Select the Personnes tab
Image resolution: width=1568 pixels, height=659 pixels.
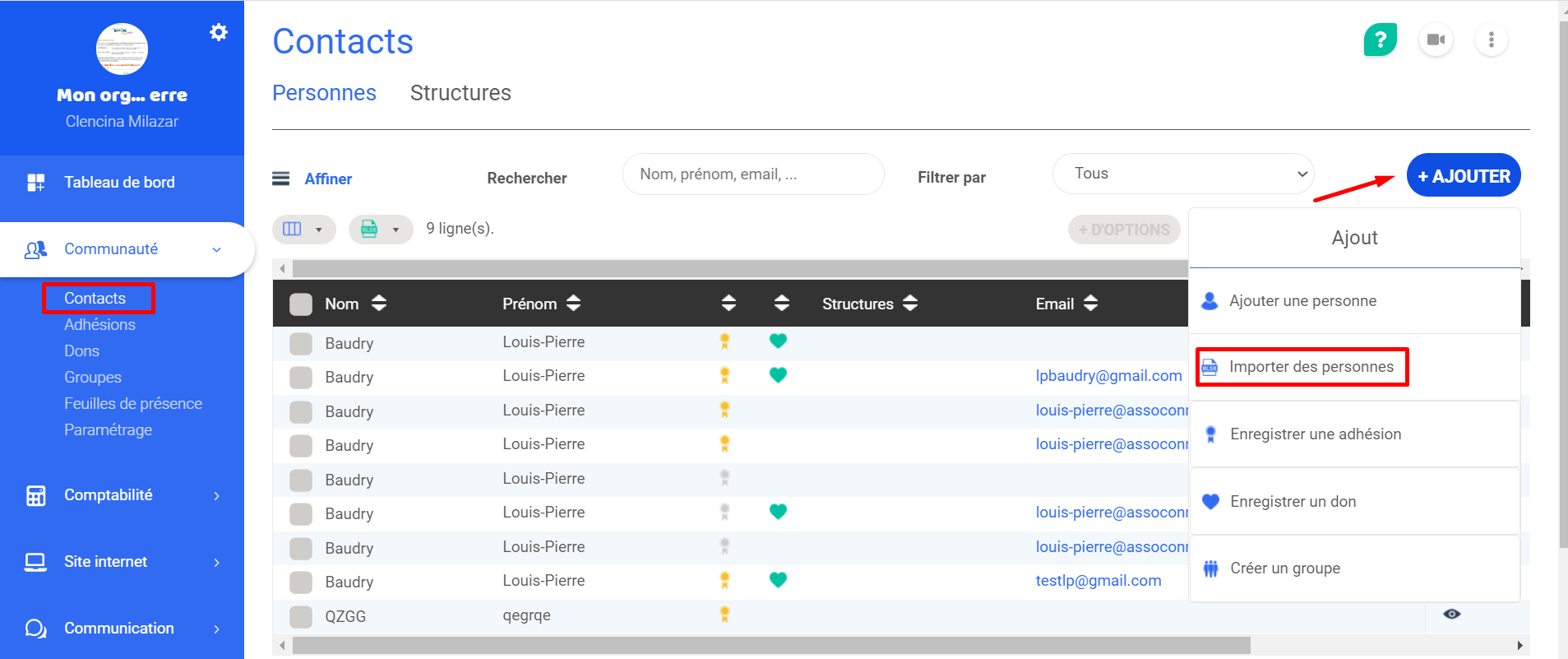[324, 93]
